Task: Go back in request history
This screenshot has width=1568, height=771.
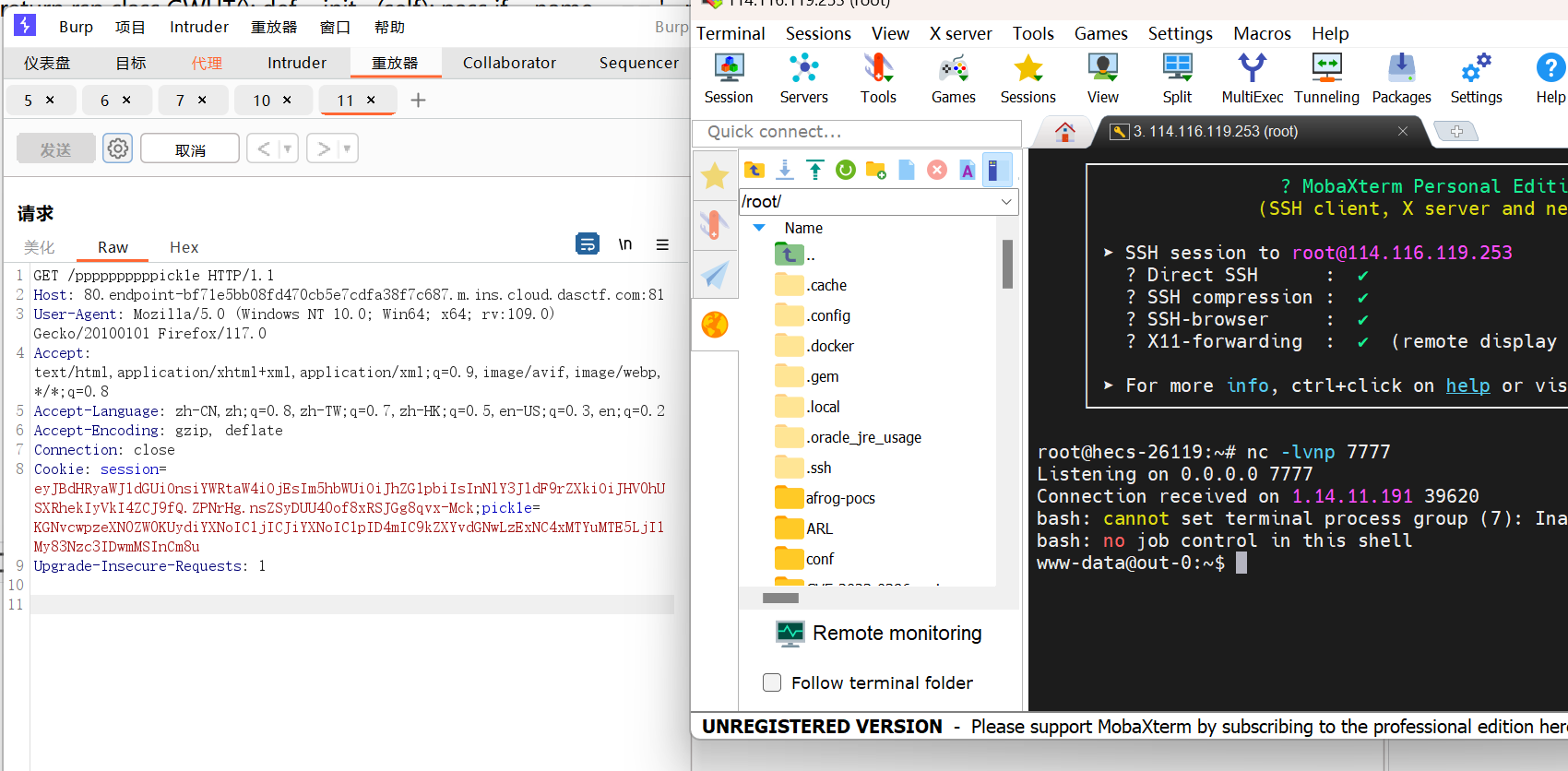Action: pos(264,148)
